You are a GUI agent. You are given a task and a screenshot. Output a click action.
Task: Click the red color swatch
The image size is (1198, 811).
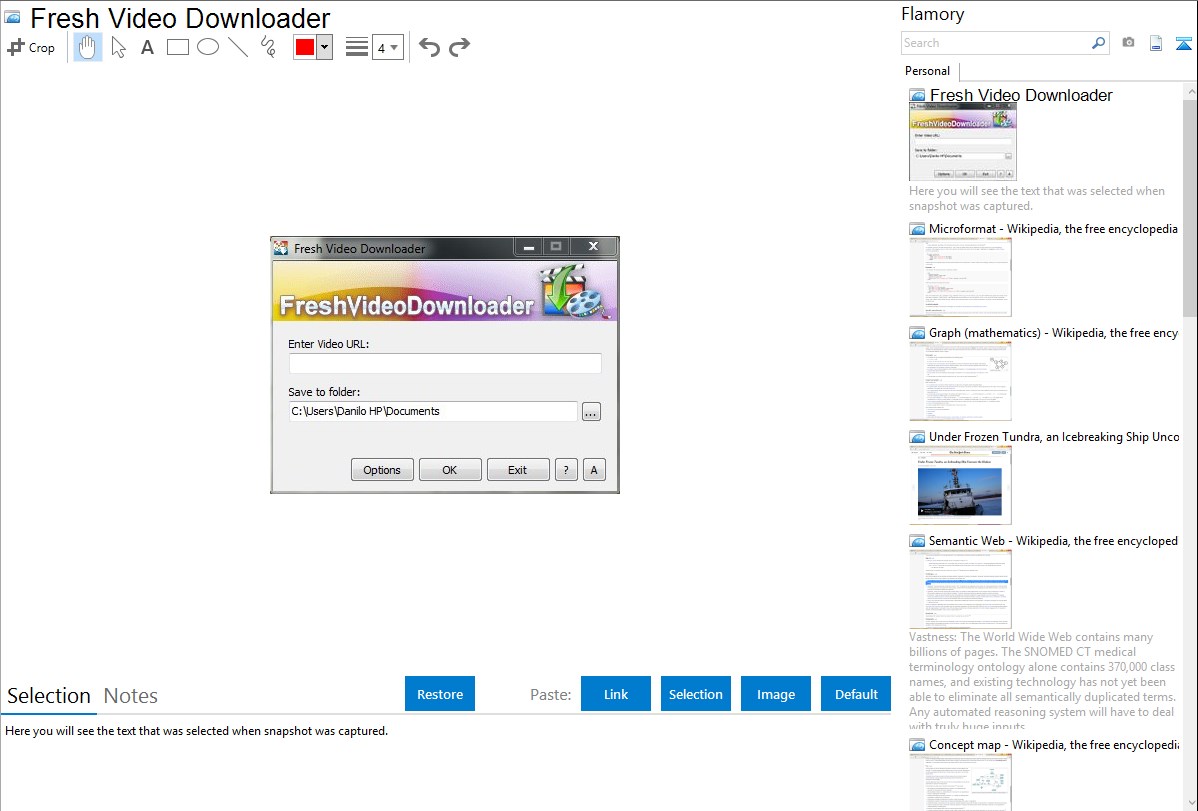tap(305, 47)
